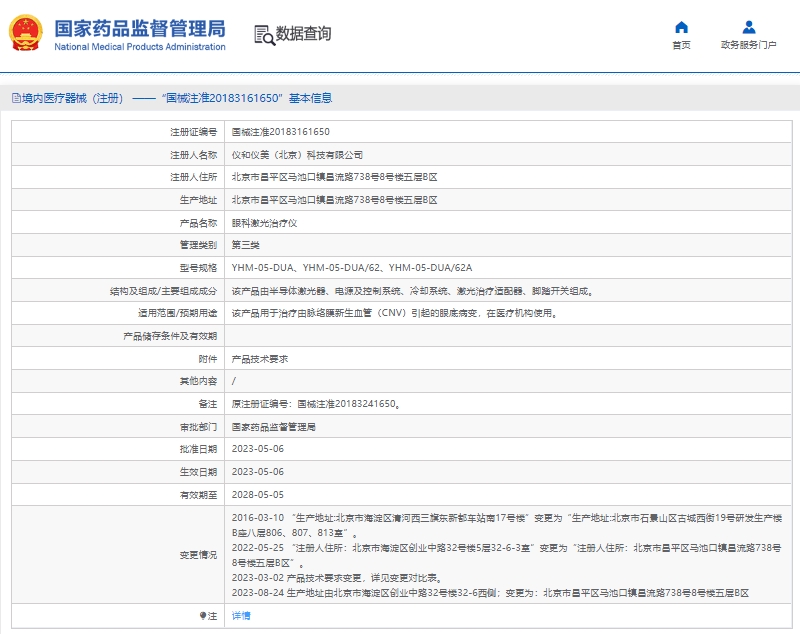Click the 政务服务门户 person icon
The image size is (800, 634).
coord(748,27)
